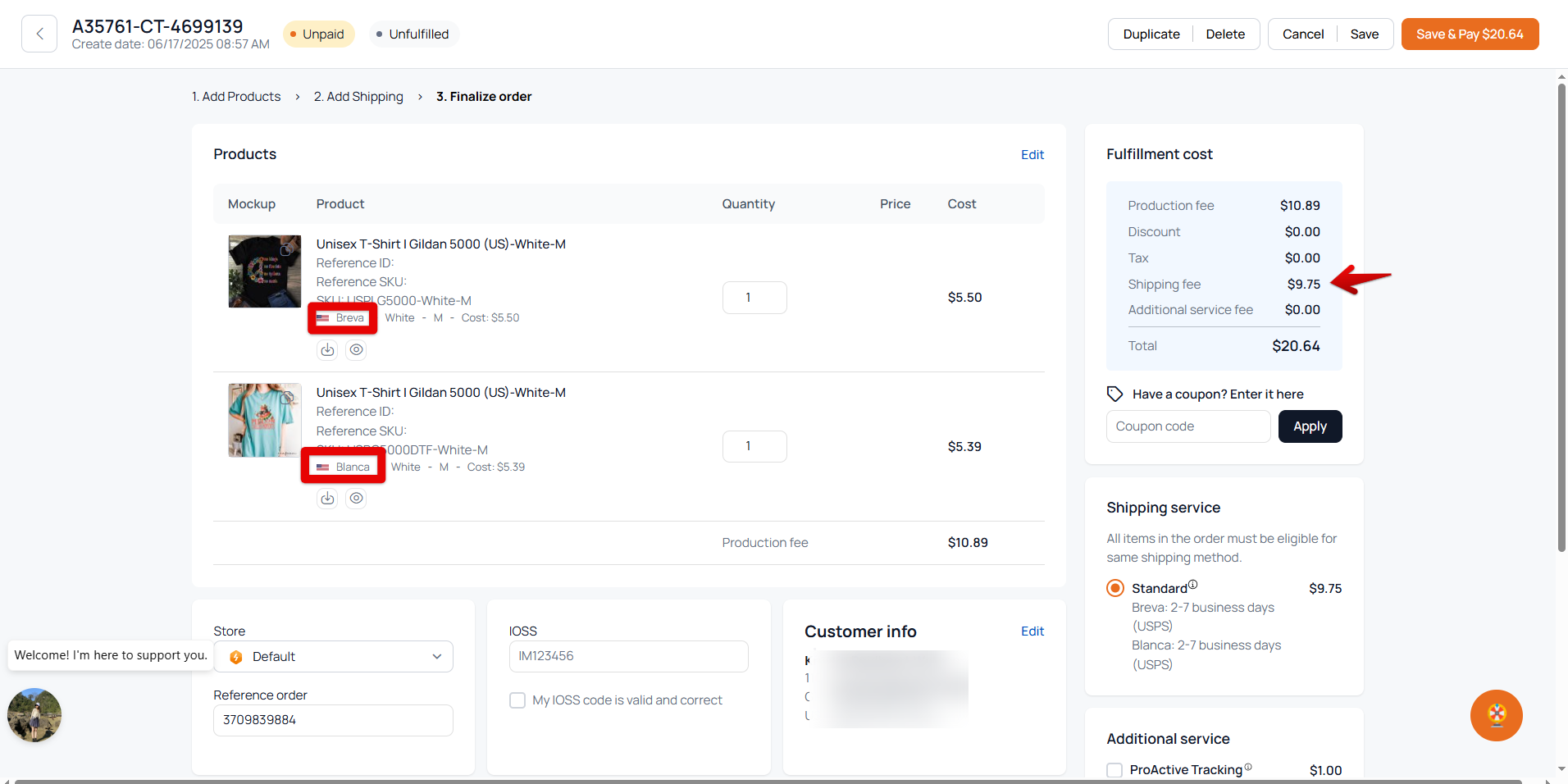
Task: Download the first product's design file
Action: coord(327,350)
